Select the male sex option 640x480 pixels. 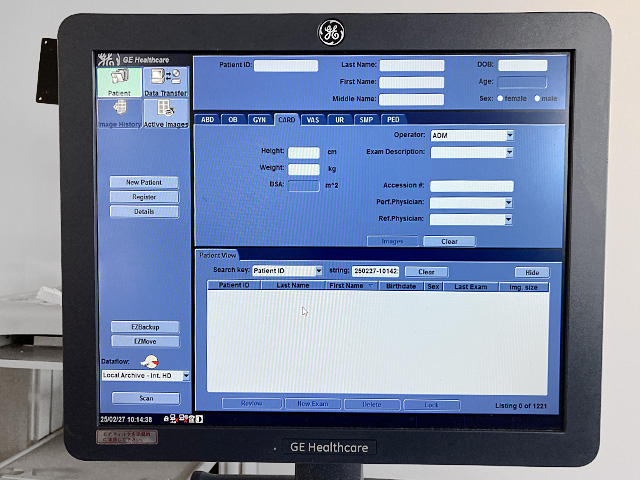coord(537,98)
